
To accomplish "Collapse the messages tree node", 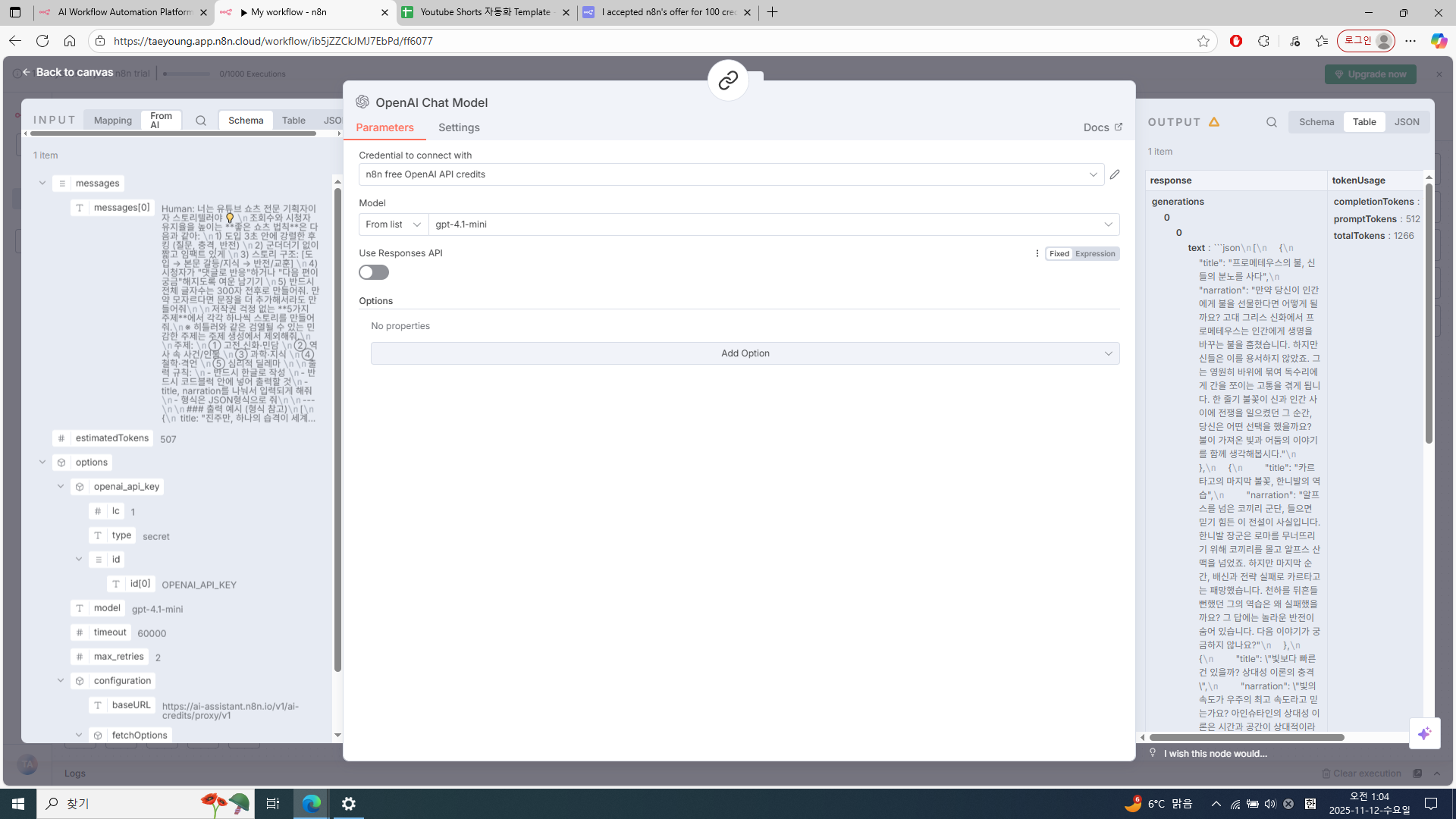I will [42, 183].
